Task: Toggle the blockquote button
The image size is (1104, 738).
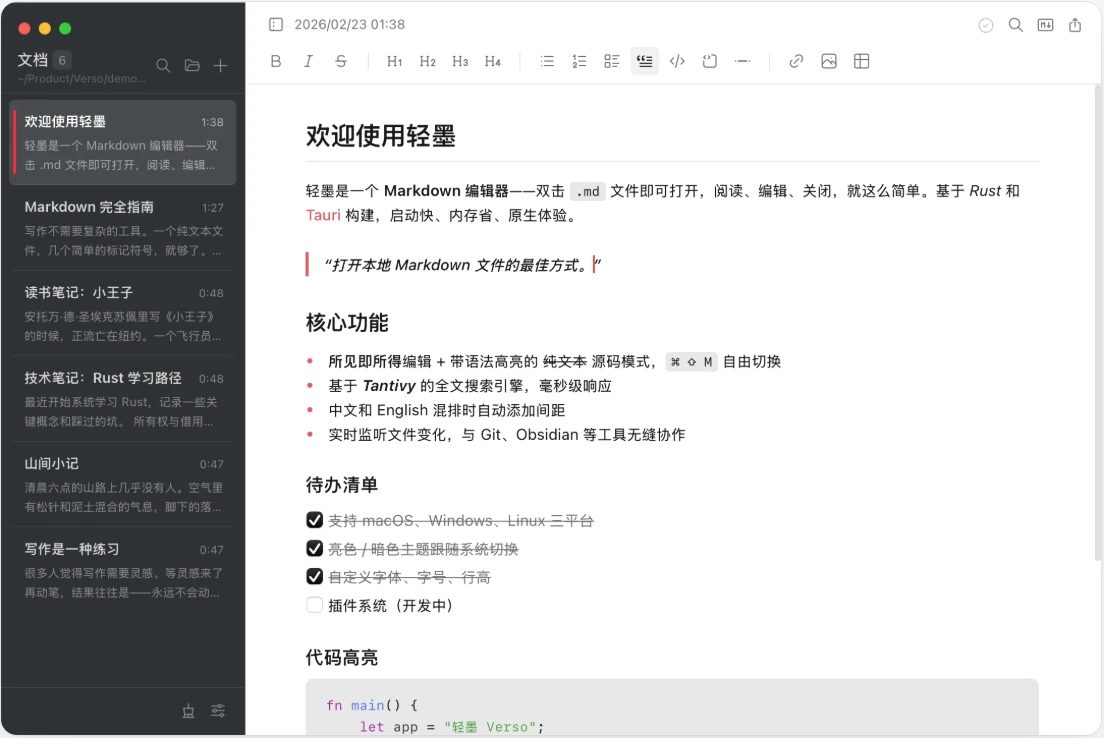Action: (x=644, y=61)
